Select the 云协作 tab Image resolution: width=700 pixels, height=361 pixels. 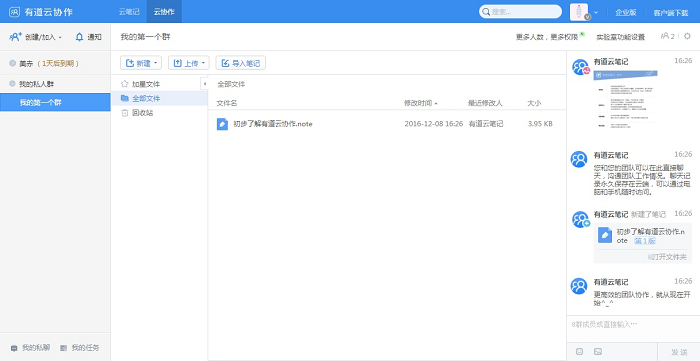(x=164, y=12)
